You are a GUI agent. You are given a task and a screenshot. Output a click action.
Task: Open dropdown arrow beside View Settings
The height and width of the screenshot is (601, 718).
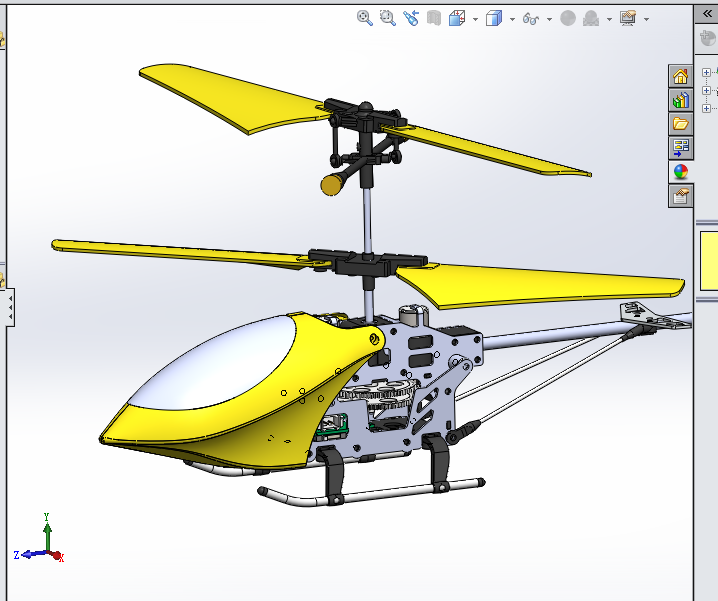(647, 19)
